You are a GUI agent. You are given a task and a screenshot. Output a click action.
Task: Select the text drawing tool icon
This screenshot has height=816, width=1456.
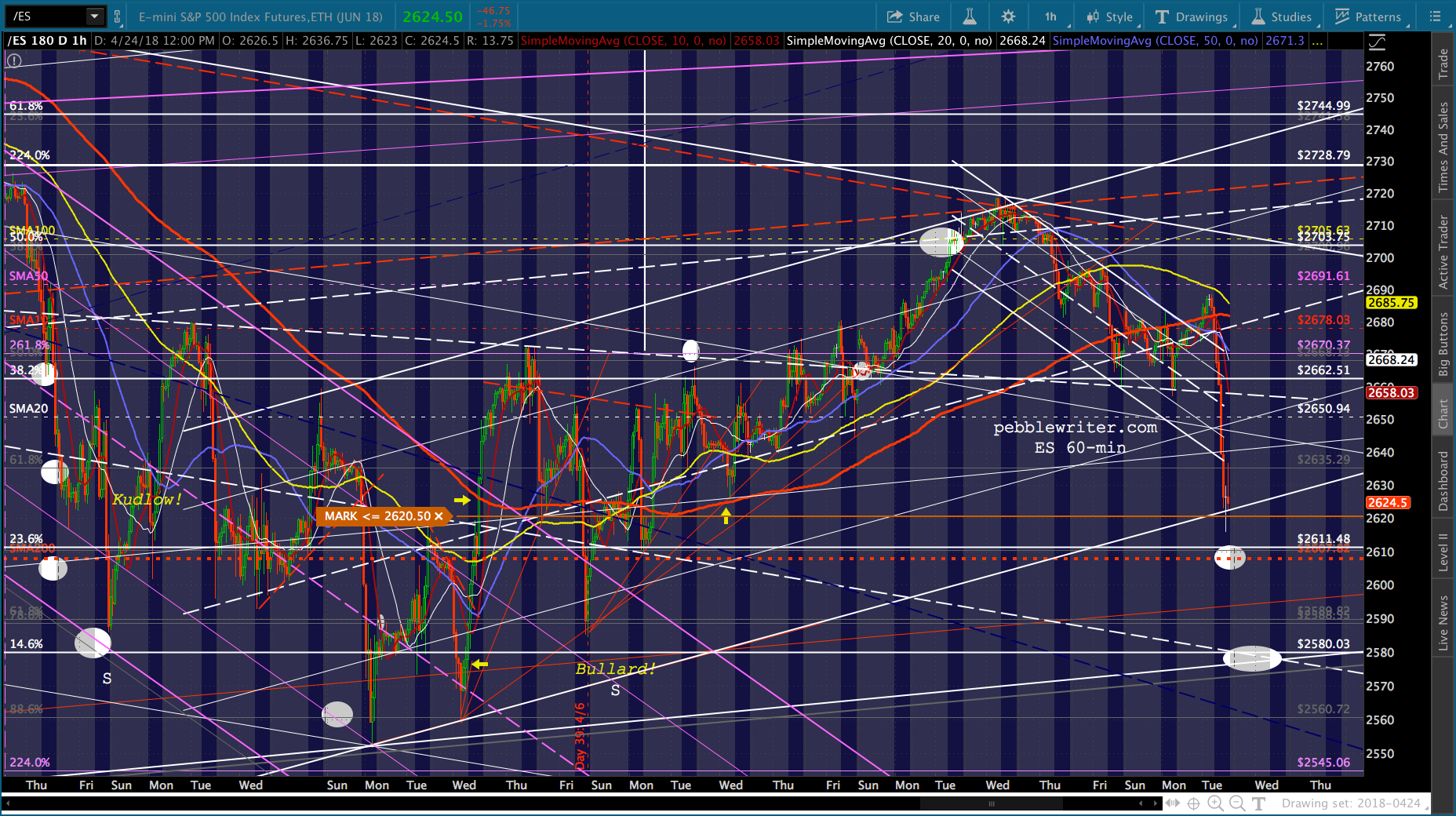1259,803
